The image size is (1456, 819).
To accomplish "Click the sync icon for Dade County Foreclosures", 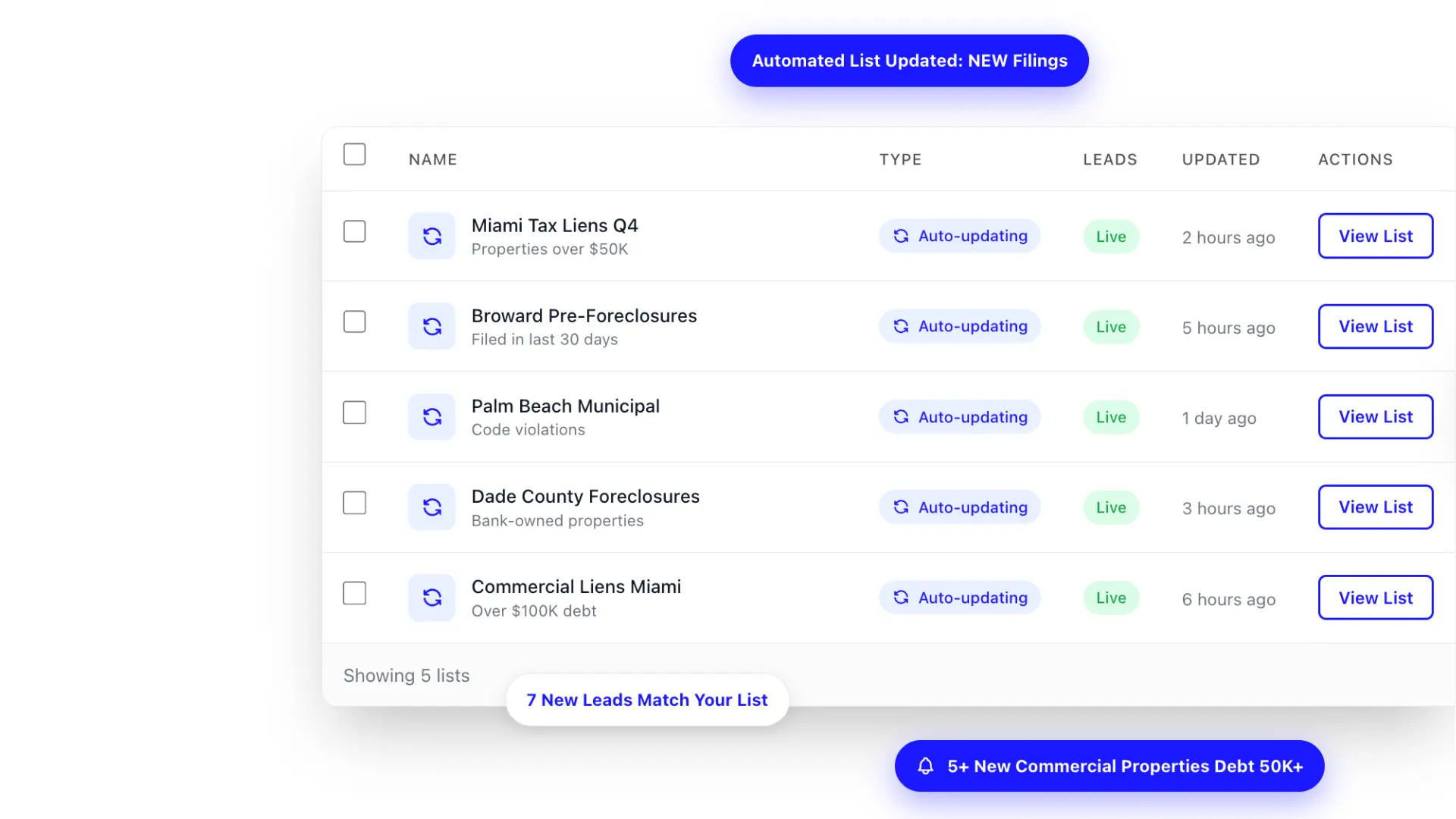I will pos(431,507).
